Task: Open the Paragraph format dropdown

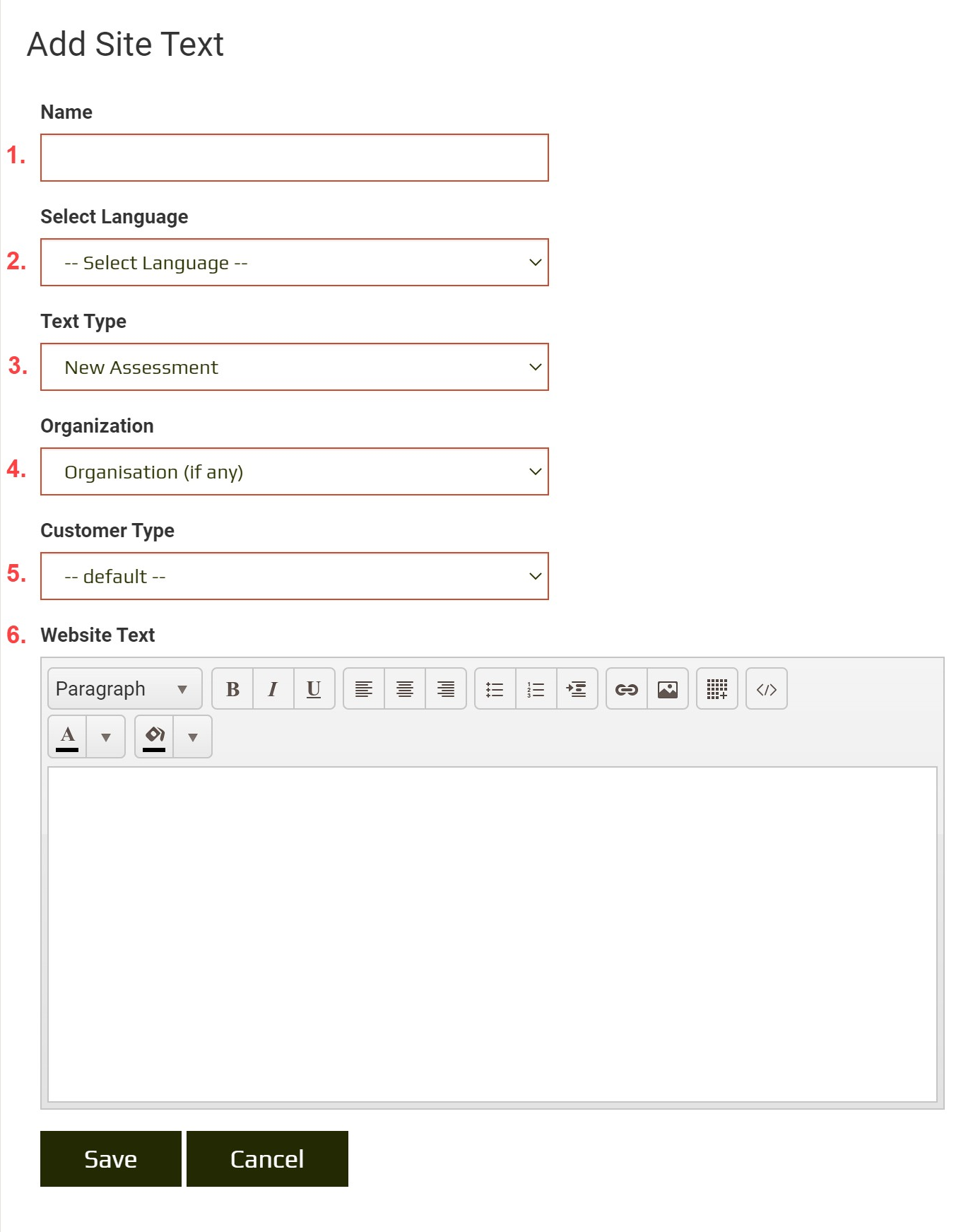Action: pyautogui.click(x=124, y=689)
